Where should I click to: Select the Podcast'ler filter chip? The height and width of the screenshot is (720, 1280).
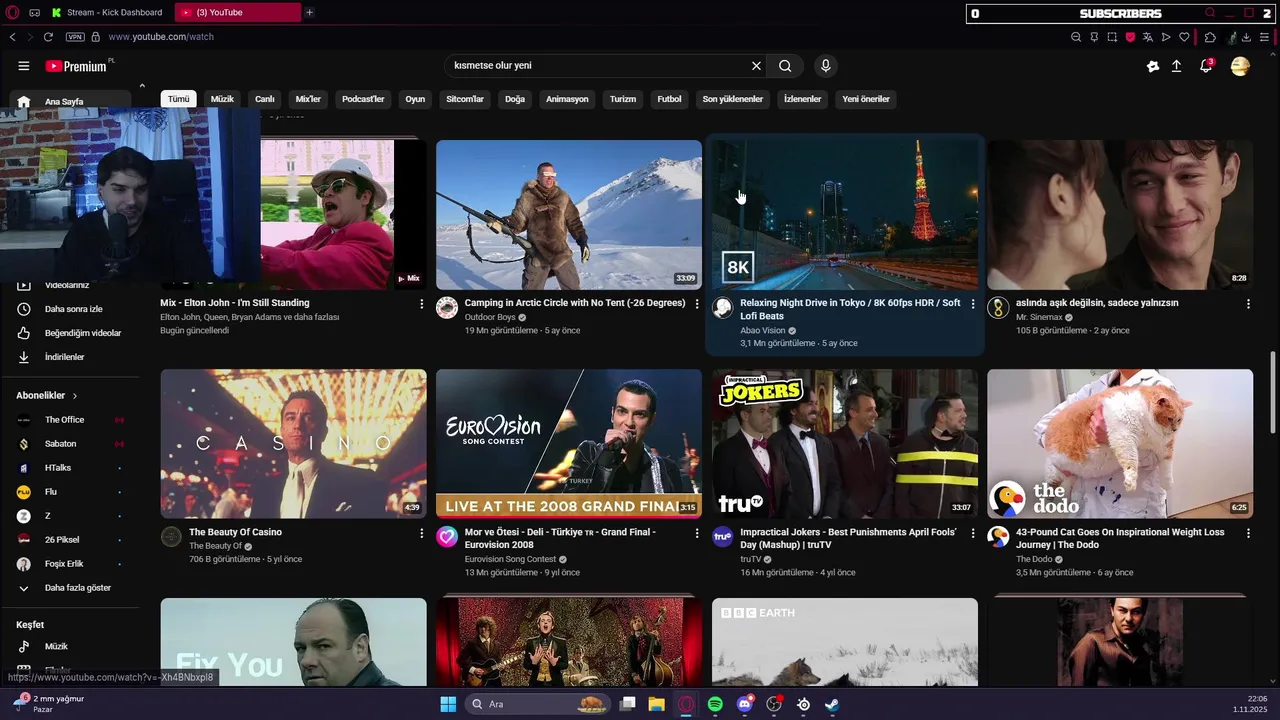[x=363, y=99]
